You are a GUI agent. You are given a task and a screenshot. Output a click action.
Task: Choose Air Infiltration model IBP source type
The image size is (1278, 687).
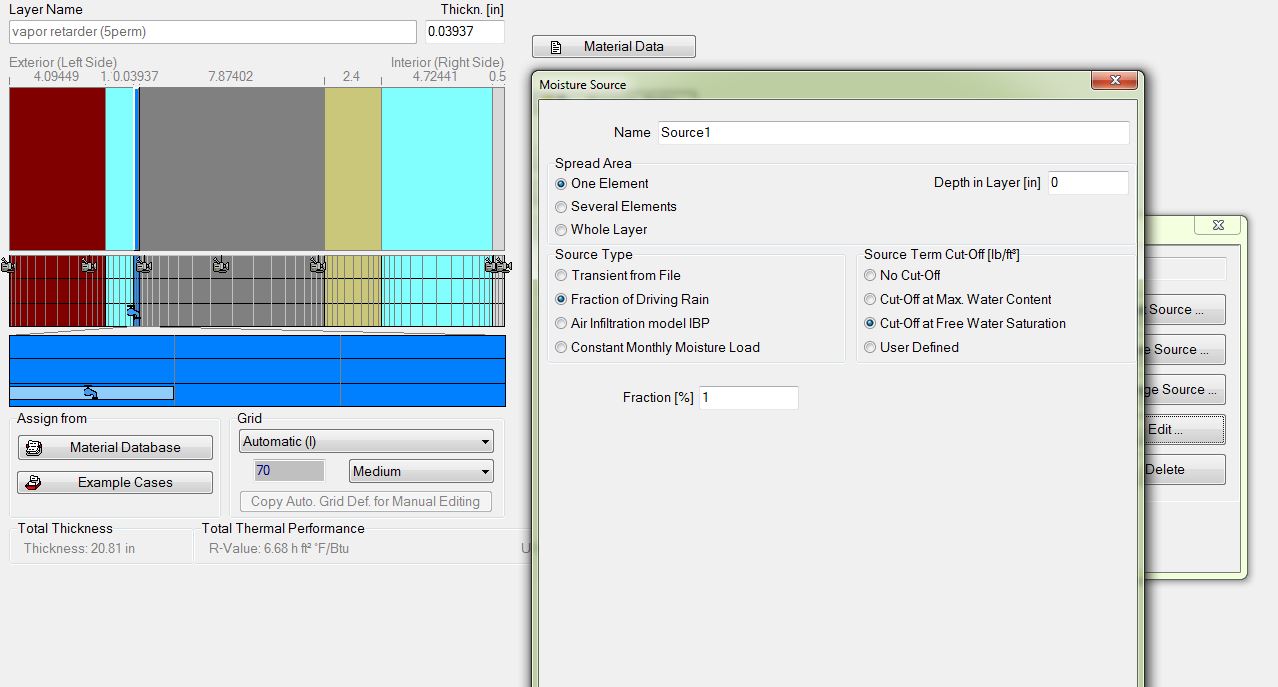(562, 324)
